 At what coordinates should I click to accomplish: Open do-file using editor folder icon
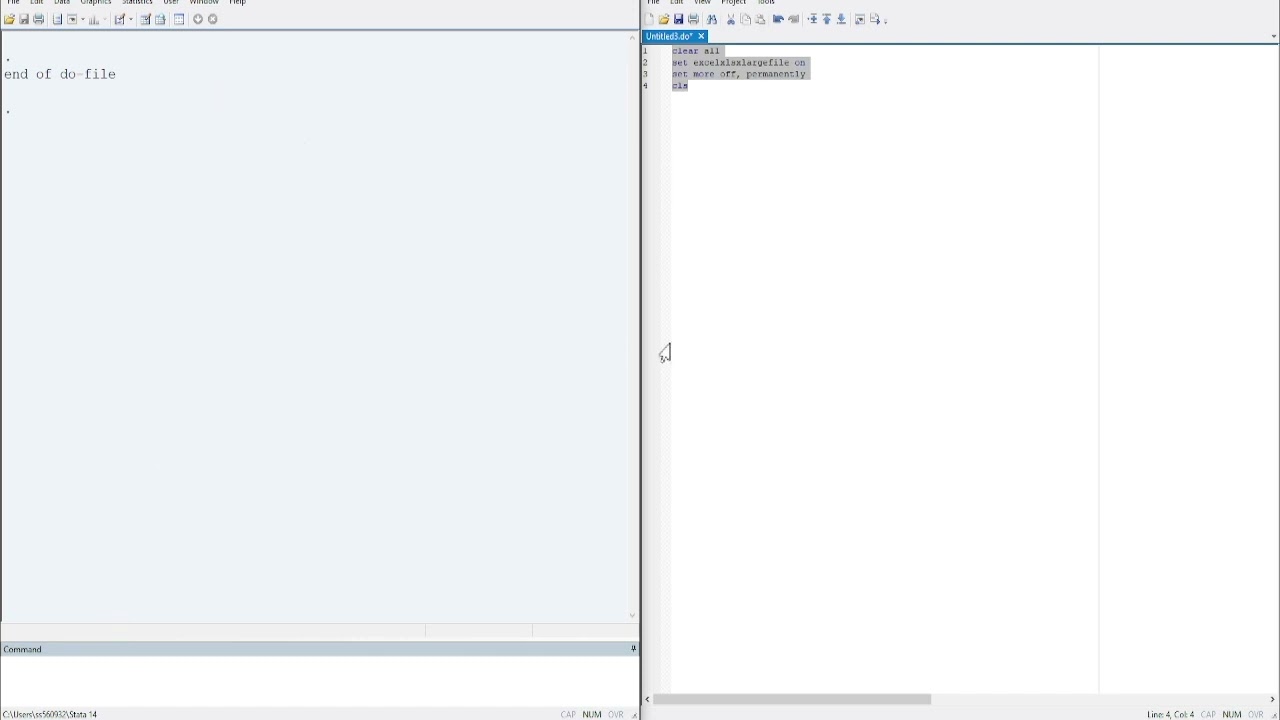coord(664,19)
